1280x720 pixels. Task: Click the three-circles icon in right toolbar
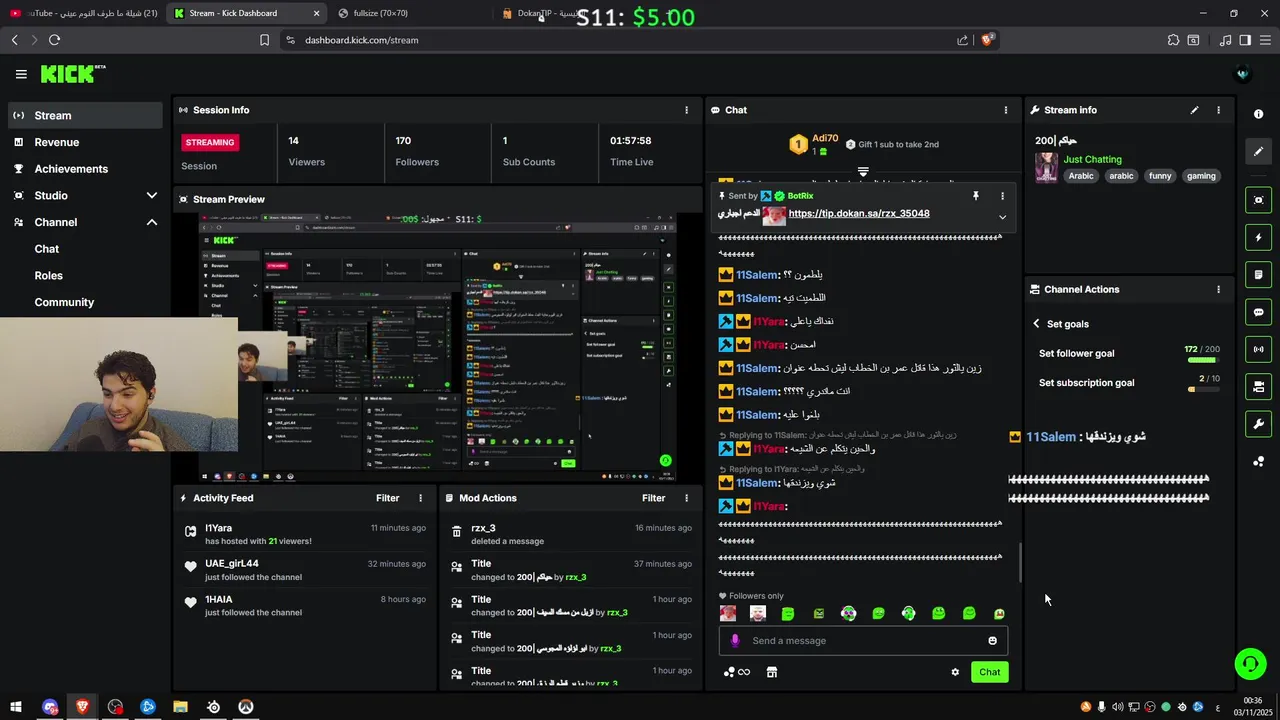pyautogui.click(x=1259, y=461)
